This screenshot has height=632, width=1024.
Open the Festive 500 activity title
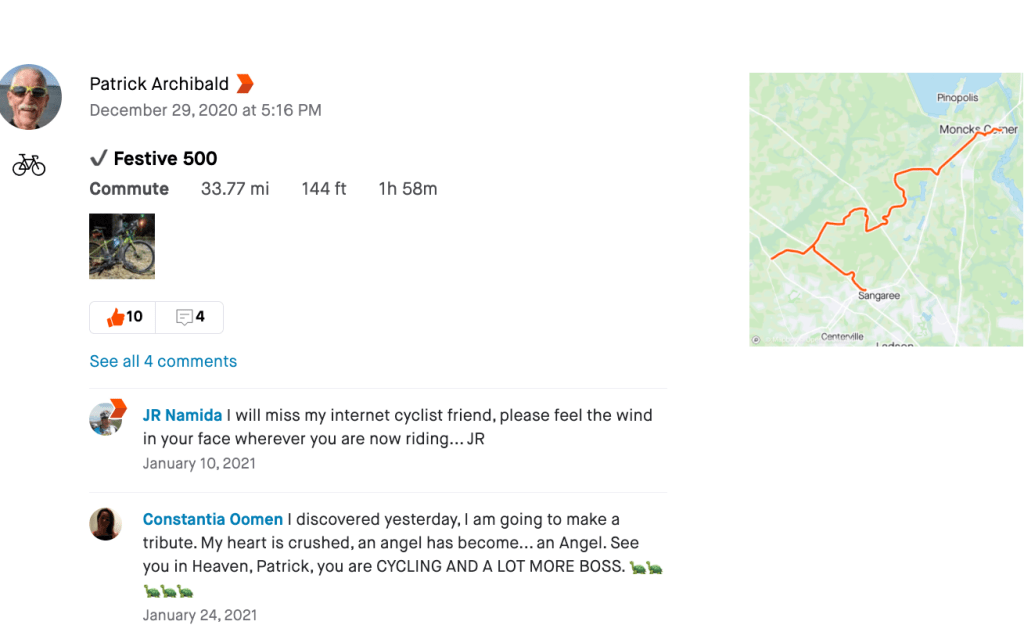[x=165, y=158]
